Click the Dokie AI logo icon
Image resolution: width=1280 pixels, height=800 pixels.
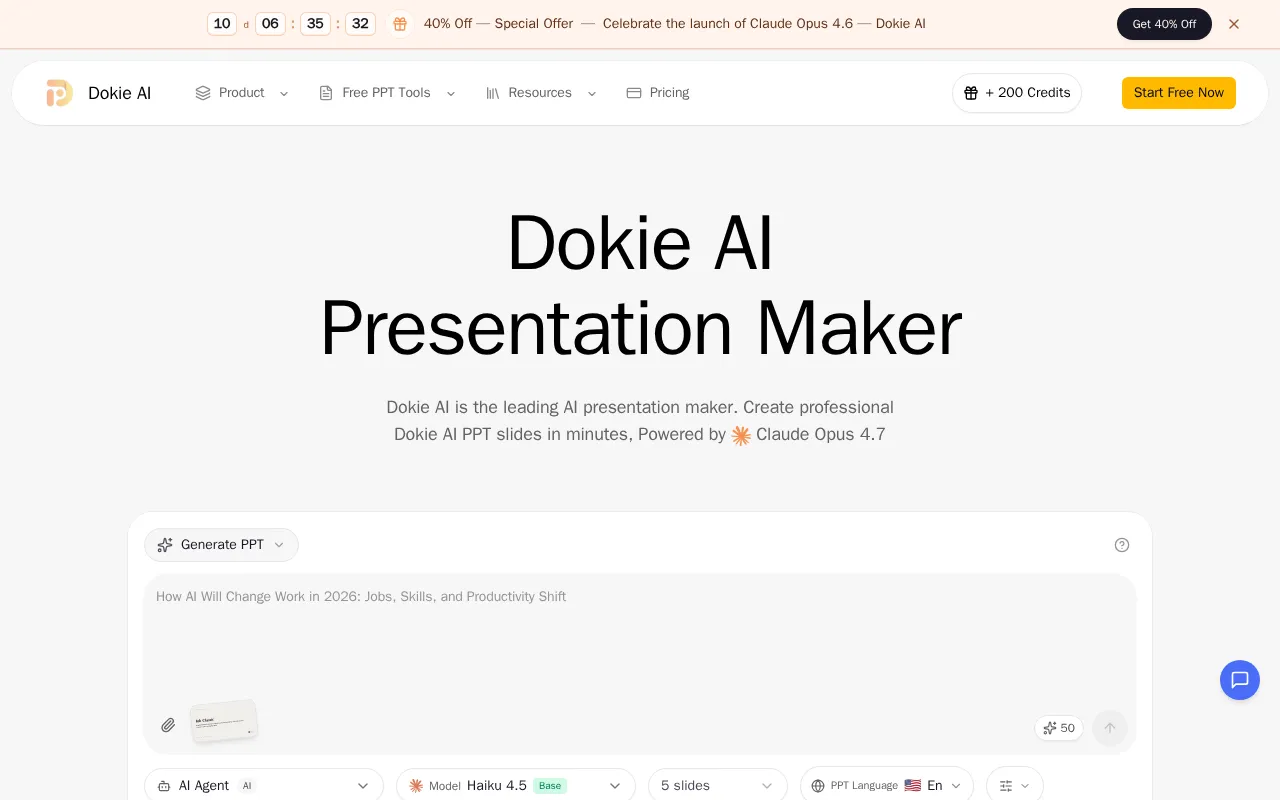click(x=59, y=93)
